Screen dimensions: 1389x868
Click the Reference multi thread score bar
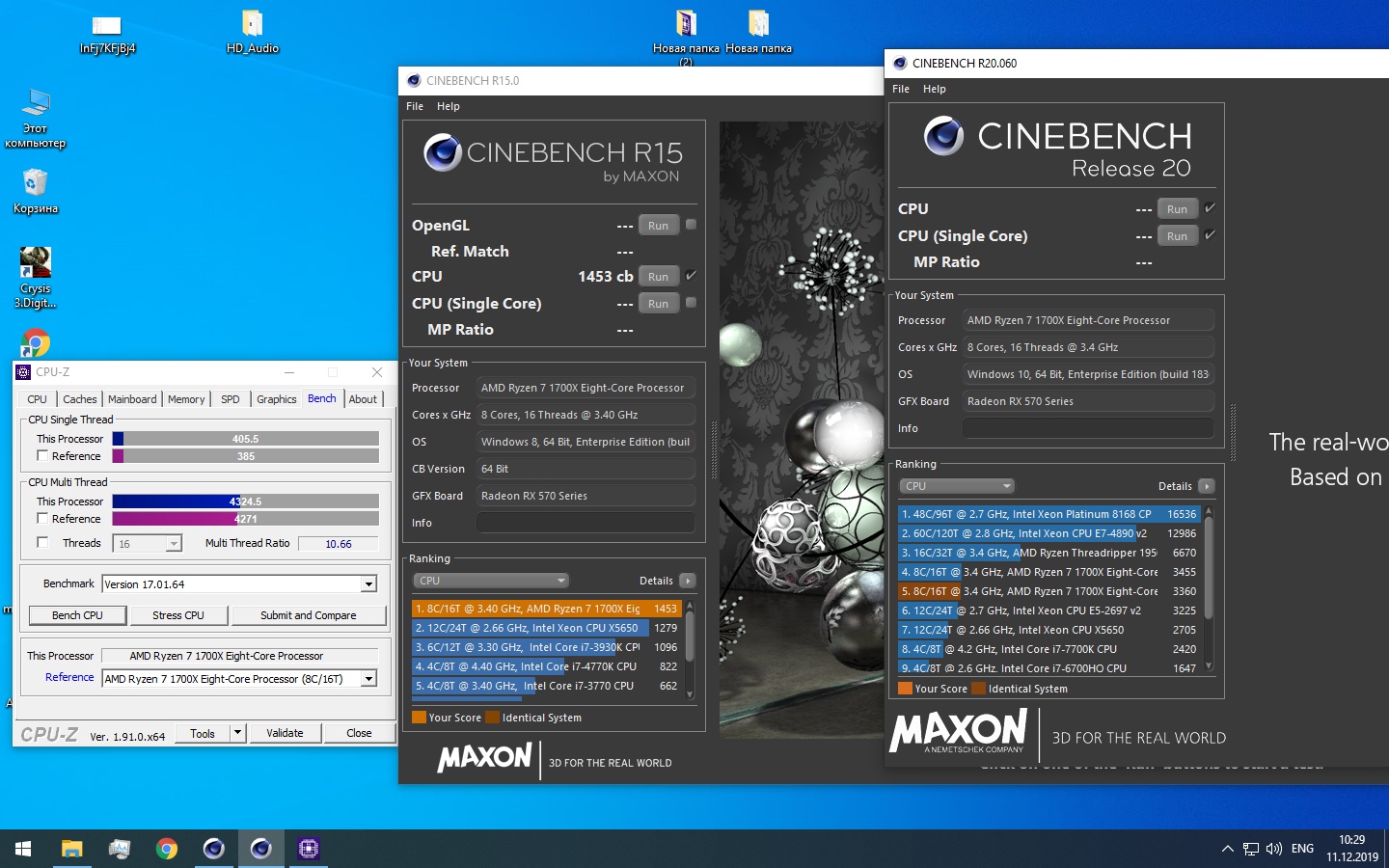point(246,519)
